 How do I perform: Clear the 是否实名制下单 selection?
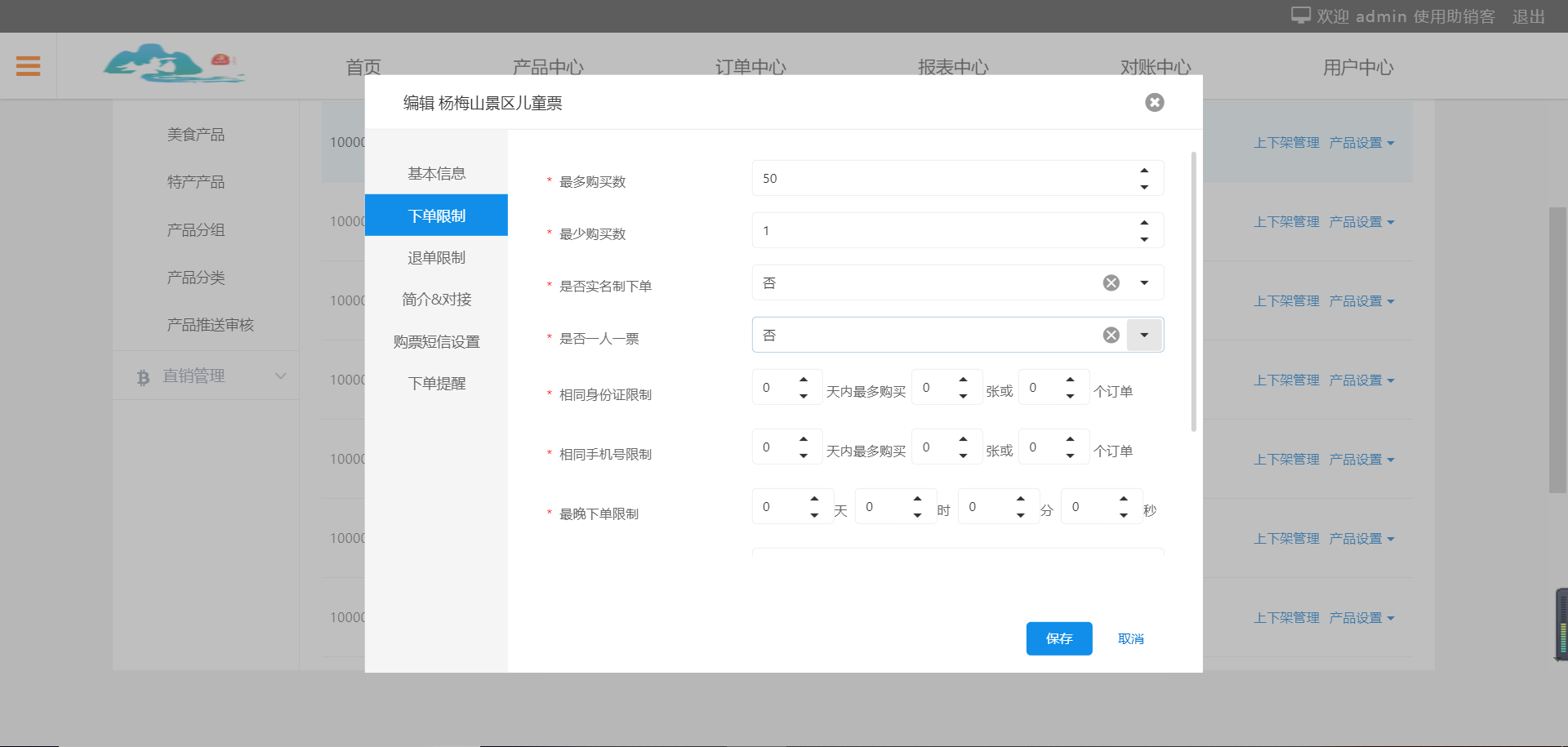tap(1111, 282)
